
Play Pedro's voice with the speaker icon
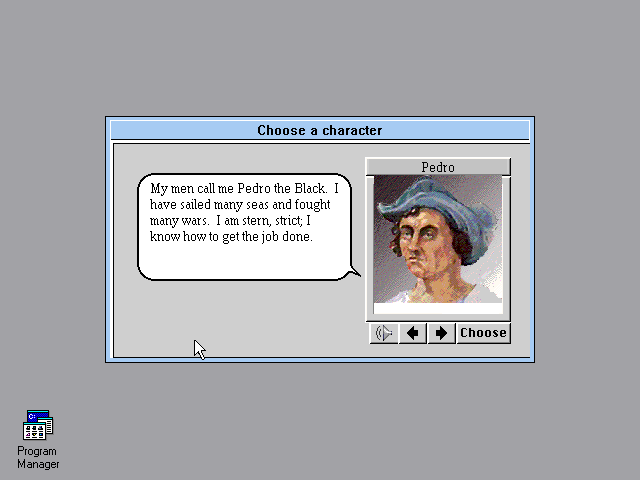click(384, 333)
